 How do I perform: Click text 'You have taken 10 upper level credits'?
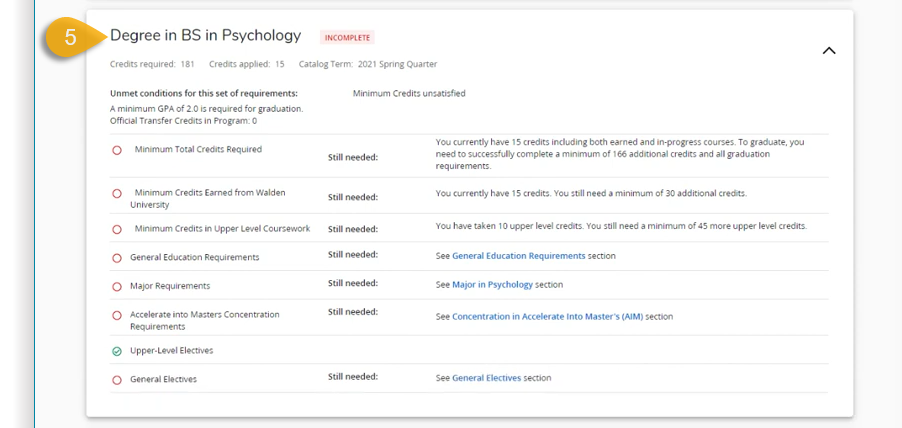(x=509, y=226)
